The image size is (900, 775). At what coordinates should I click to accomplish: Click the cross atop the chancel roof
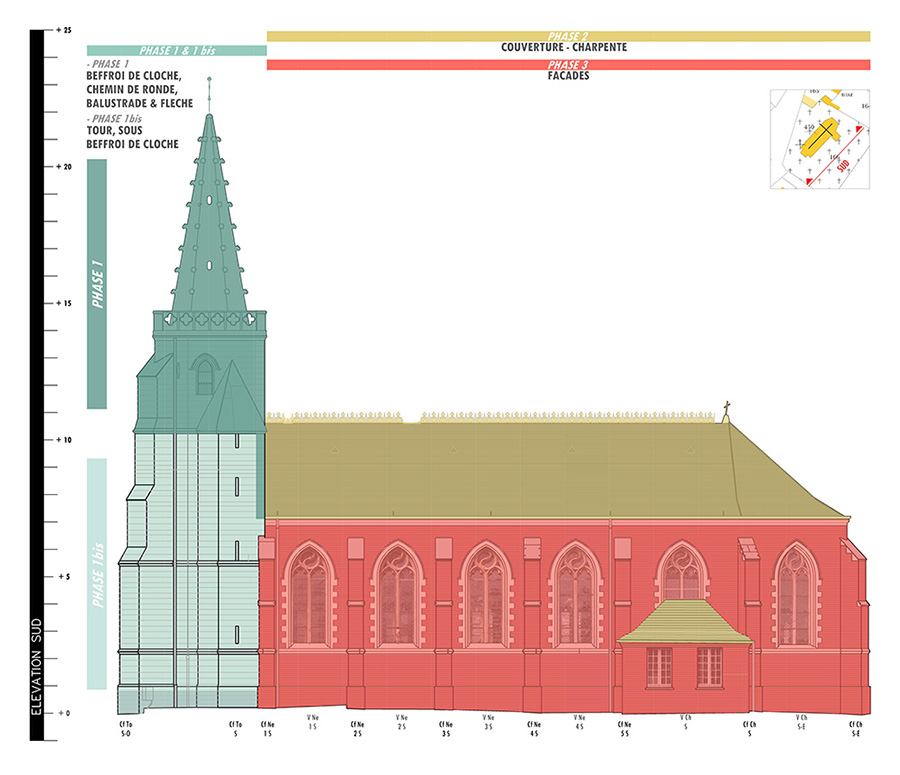click(x=728, y=410)
